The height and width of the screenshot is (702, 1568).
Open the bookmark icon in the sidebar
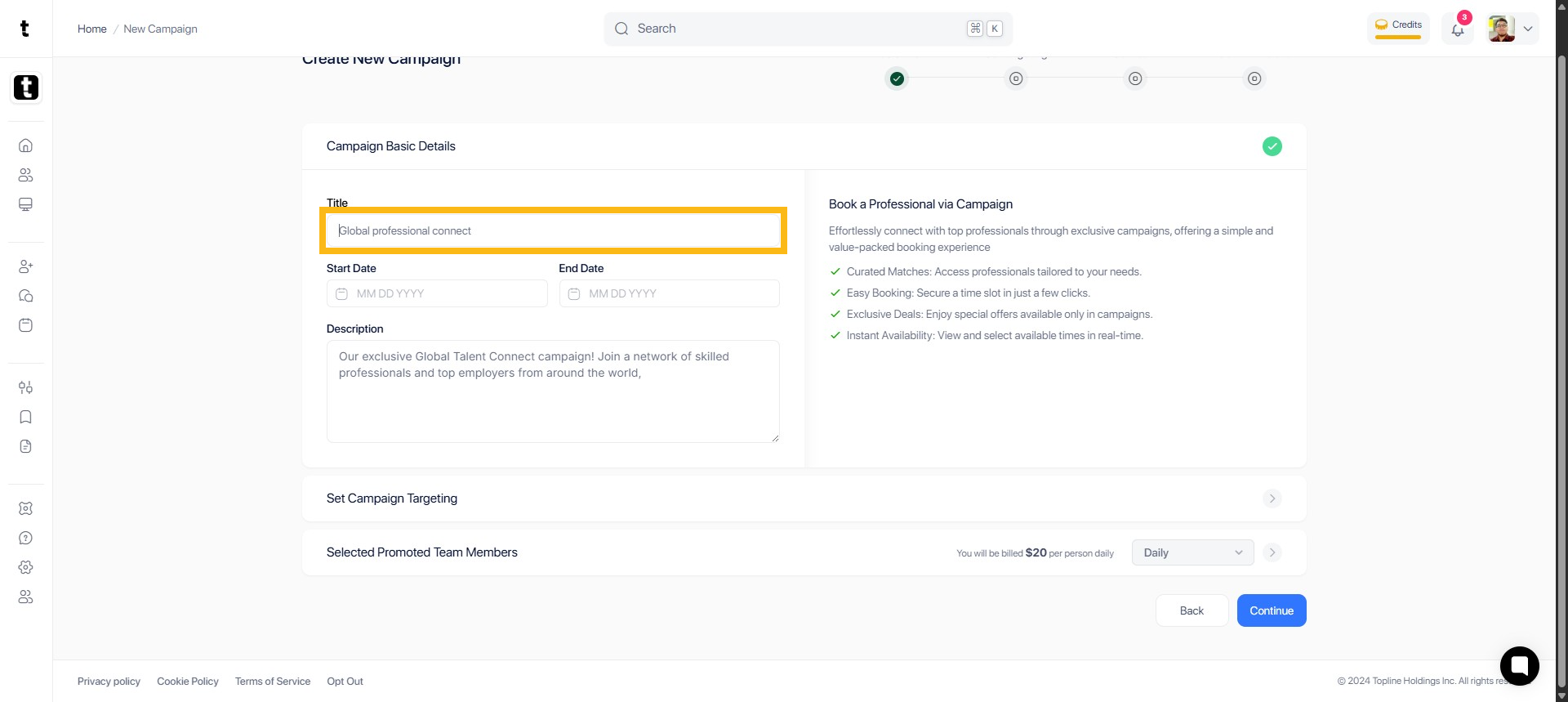click(x=26, y=417)
